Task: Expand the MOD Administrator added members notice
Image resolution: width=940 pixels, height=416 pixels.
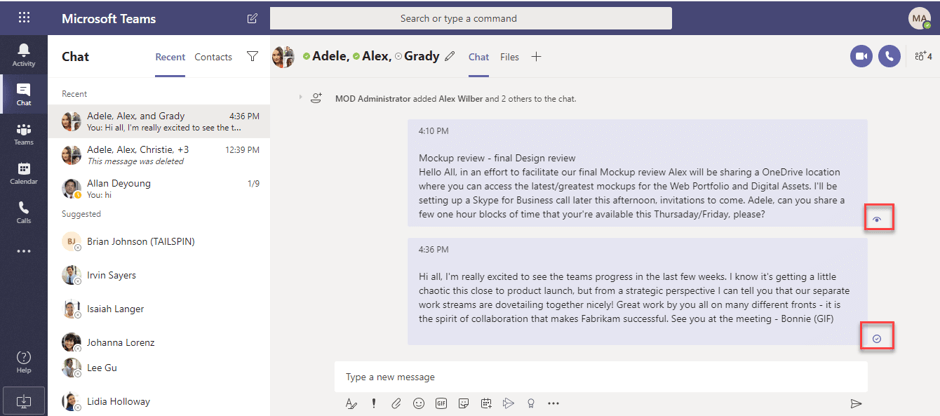Action: [299, 98]
